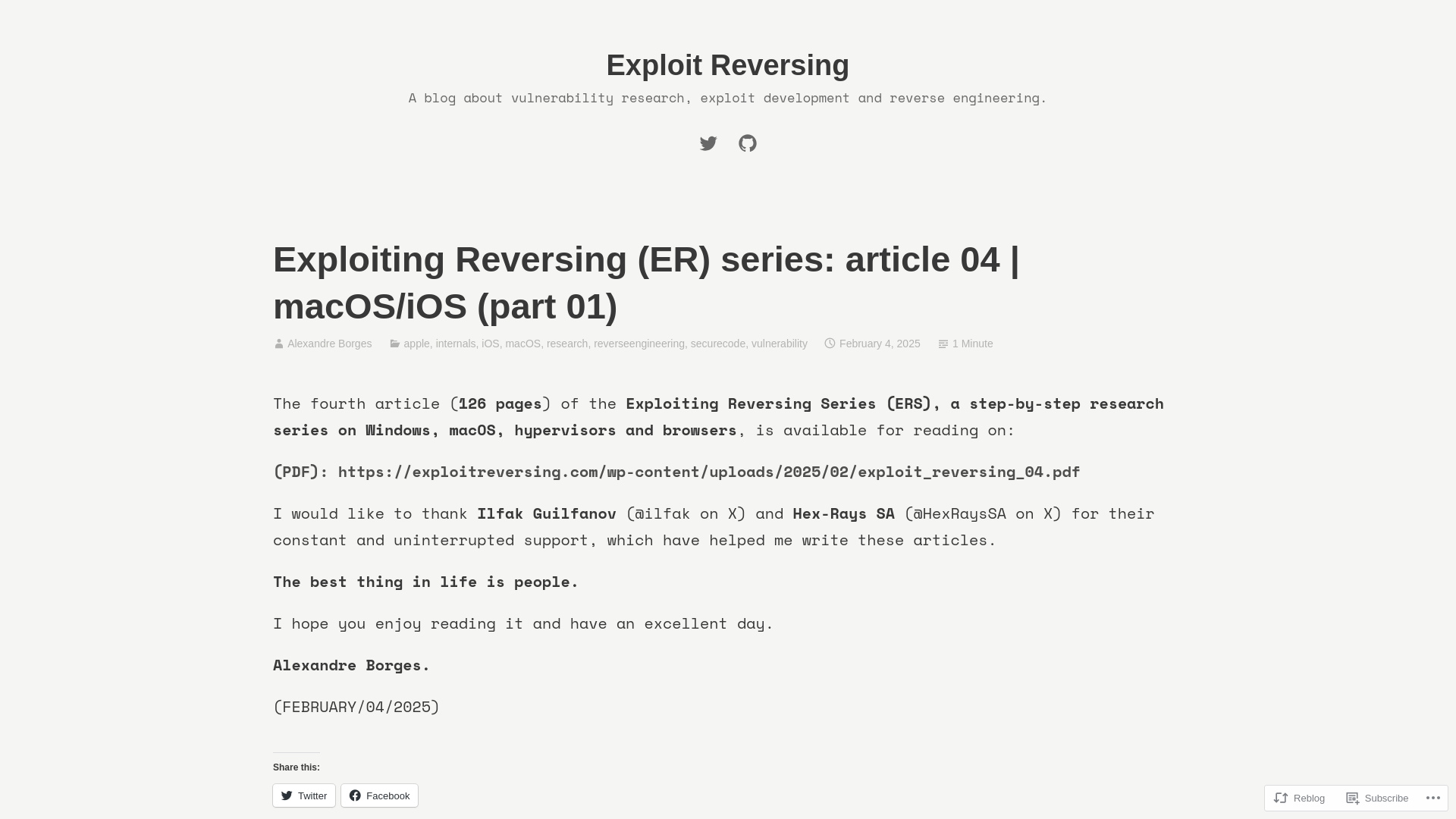This screenshot has height=819, width=1456.
Task: Click the author icon next to Alexandre Borges
Action: (278, 344)
